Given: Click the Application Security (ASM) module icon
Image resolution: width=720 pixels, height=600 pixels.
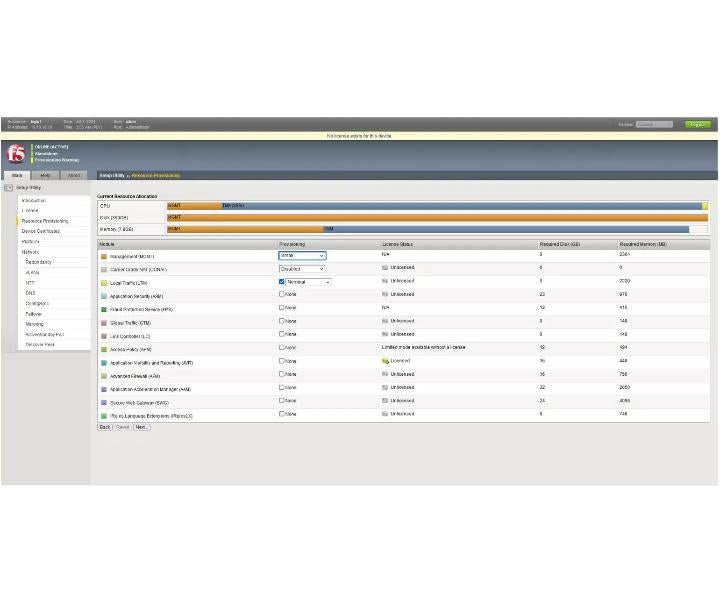Looking at the screenshot, I should coord(104,296).
